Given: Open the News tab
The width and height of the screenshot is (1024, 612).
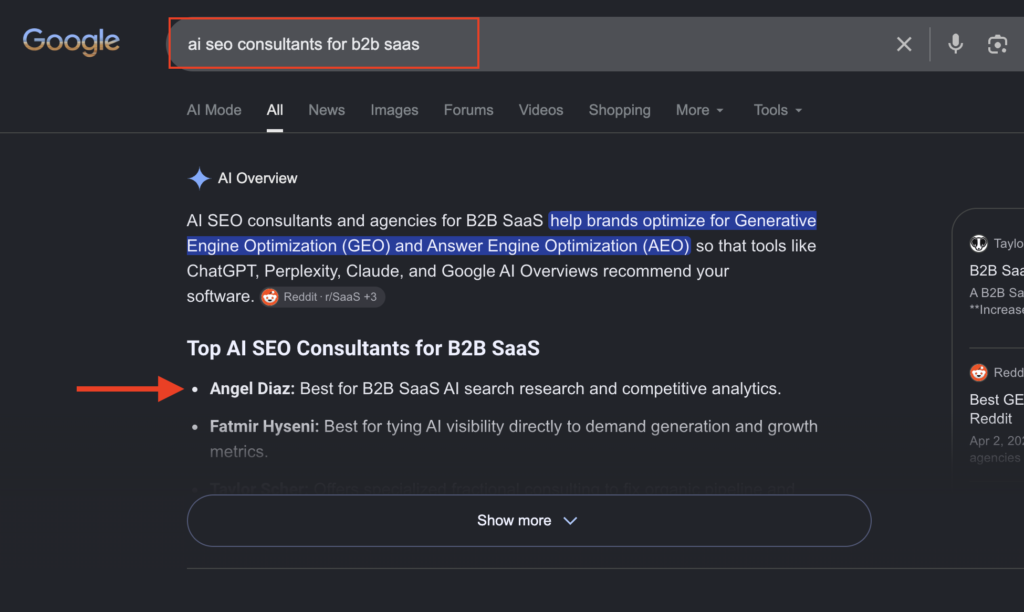Looking at the screenshot, I should pos(327,110).
